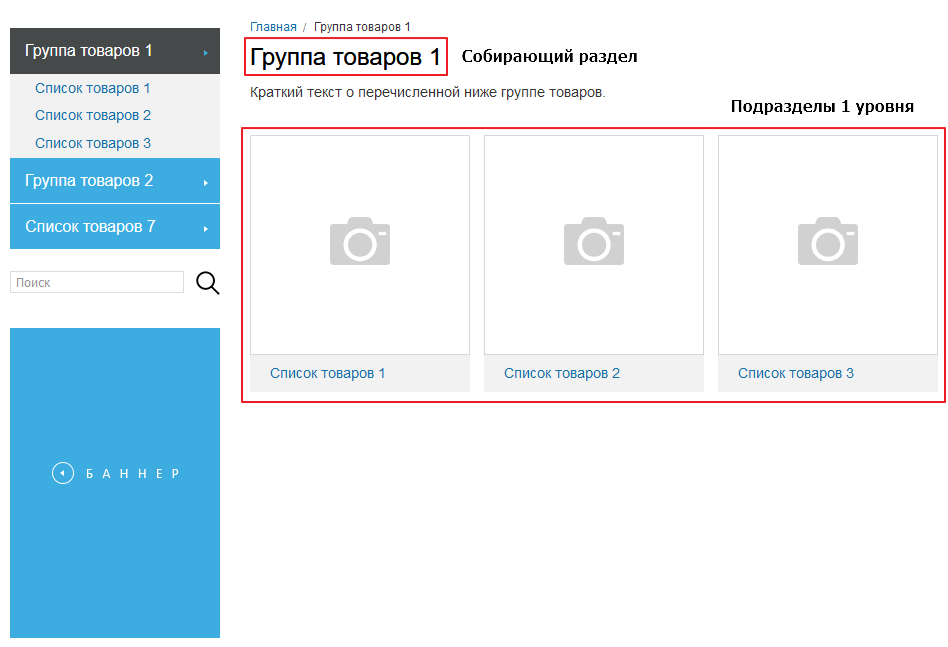Open Группа товаров 1 sidebar menu item
Screen dimensions: 948x647
pos(89,51)
